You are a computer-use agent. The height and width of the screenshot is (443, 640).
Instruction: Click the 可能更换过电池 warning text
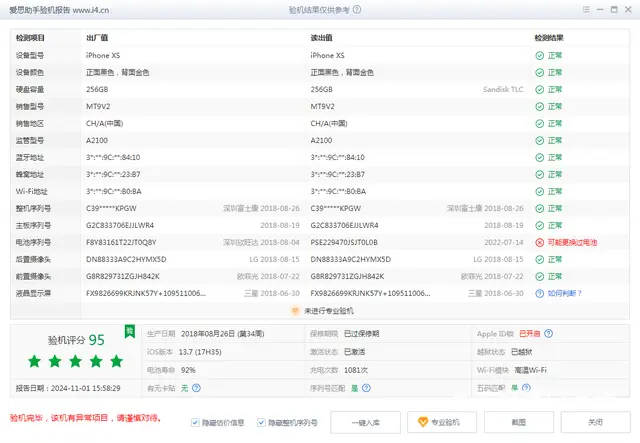click(x=572, y=243)
